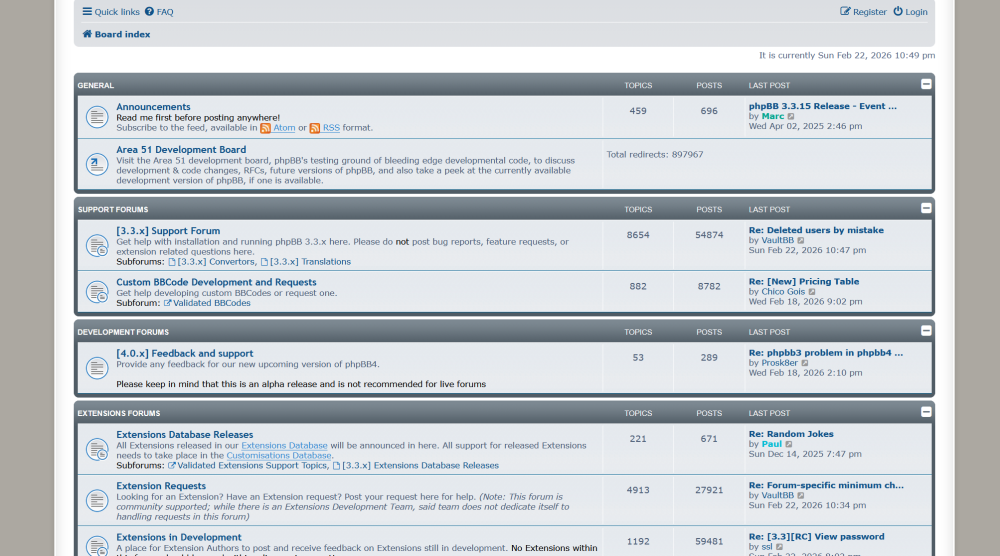Open the Login link

tap(910, 11)
